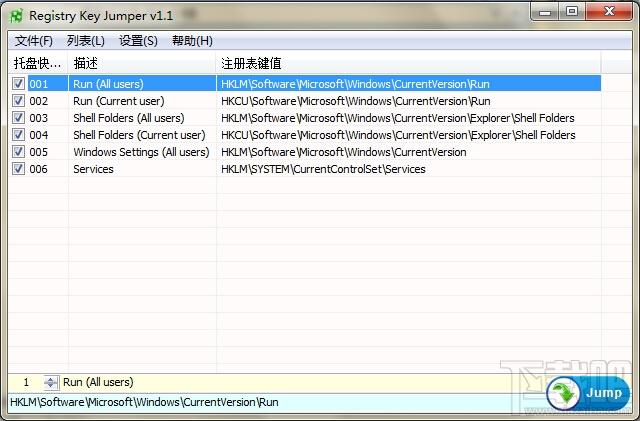Close the Registry Key Jumper window

click(609, 11)
